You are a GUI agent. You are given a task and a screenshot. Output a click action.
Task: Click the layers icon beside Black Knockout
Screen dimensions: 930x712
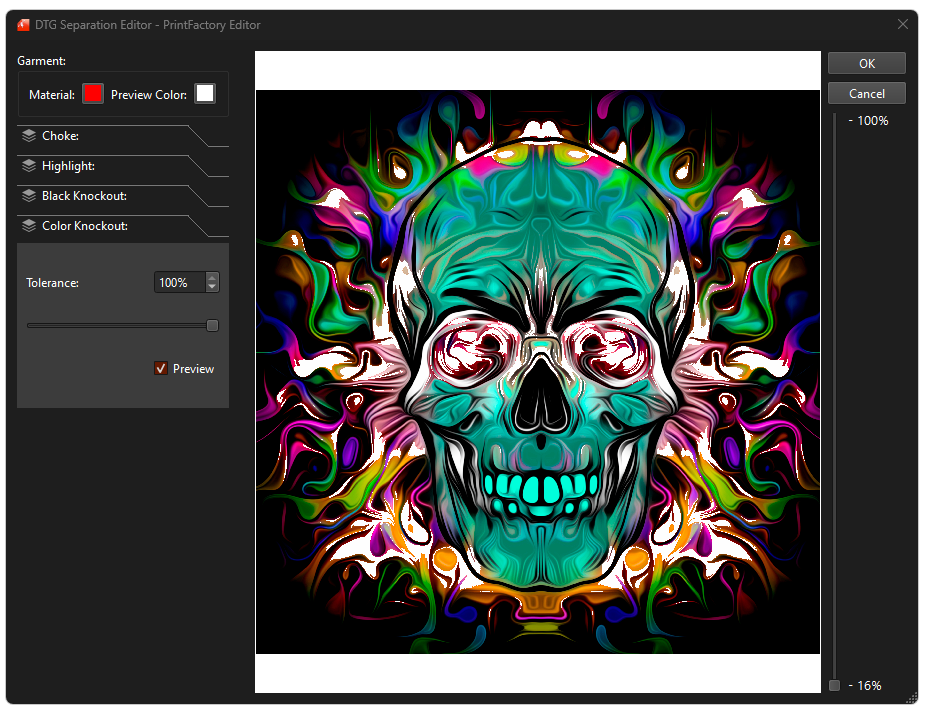coord(29,196)
